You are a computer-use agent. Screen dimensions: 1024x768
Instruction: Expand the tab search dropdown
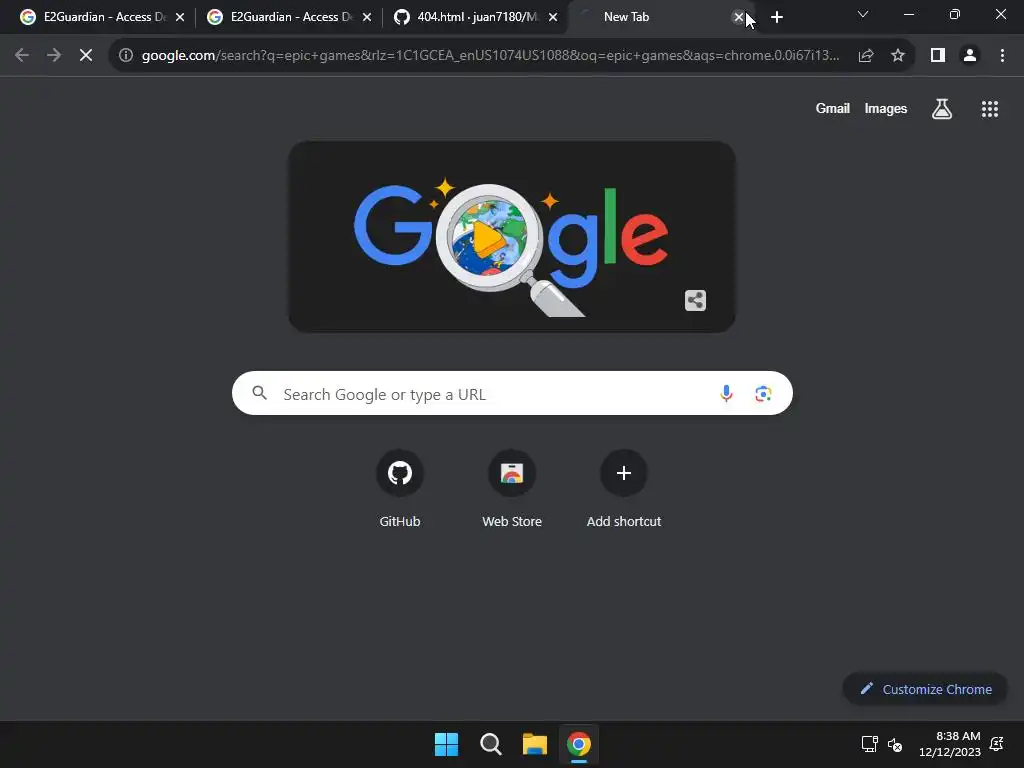coord(863,14)
